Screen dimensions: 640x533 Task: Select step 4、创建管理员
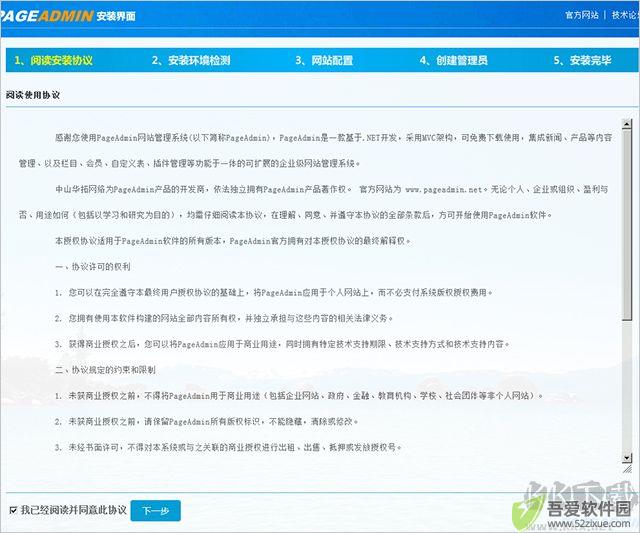click(x=453, y=60)
